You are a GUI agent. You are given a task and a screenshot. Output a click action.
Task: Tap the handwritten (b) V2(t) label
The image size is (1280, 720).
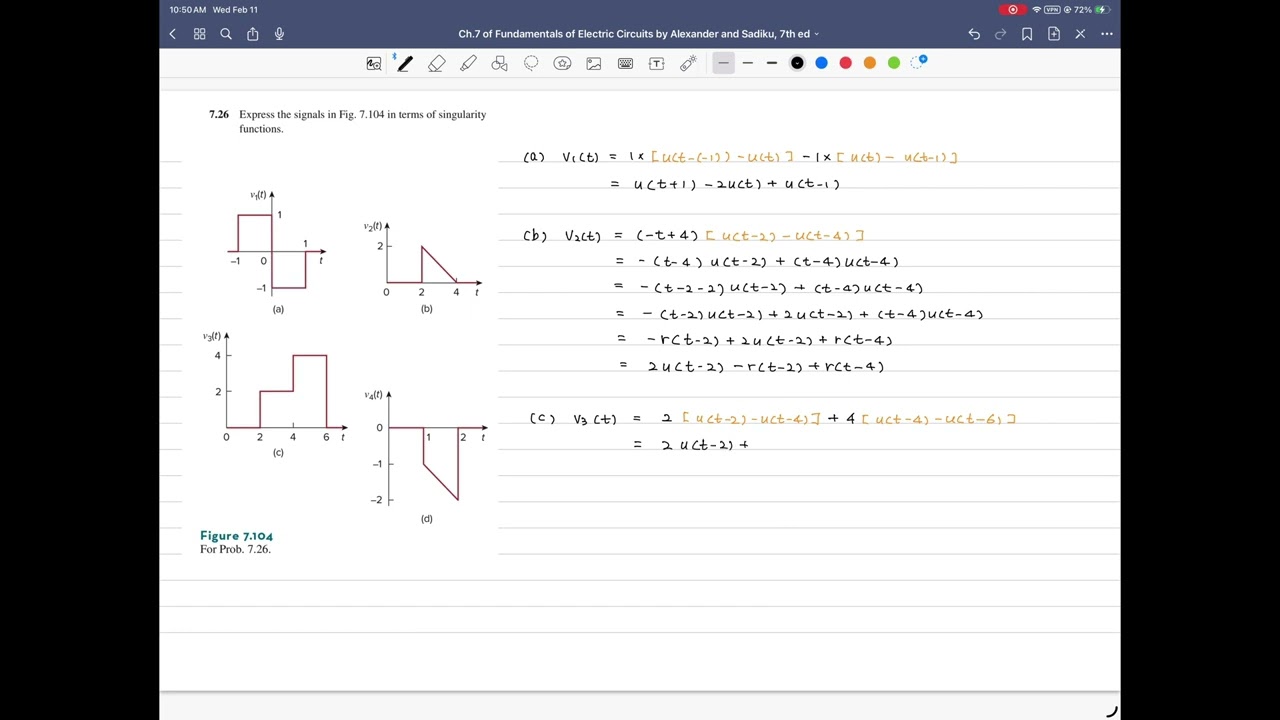tap(562, 236)
